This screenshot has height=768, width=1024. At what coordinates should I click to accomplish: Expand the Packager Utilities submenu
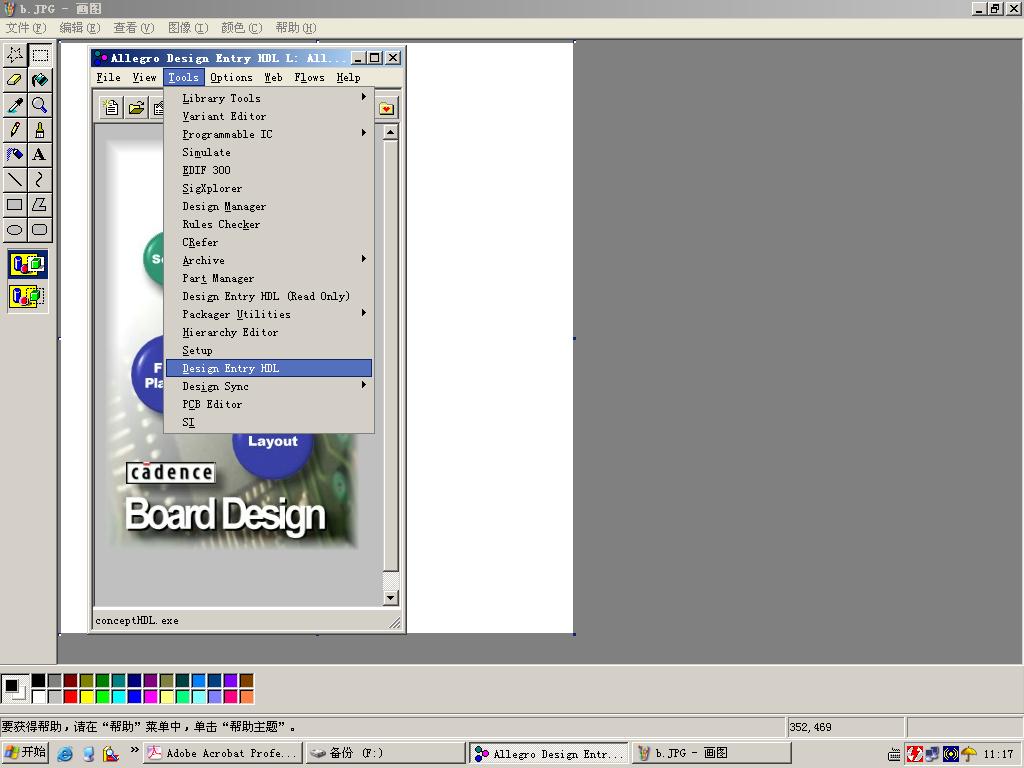pyautogui.click(x=268, y=314)
